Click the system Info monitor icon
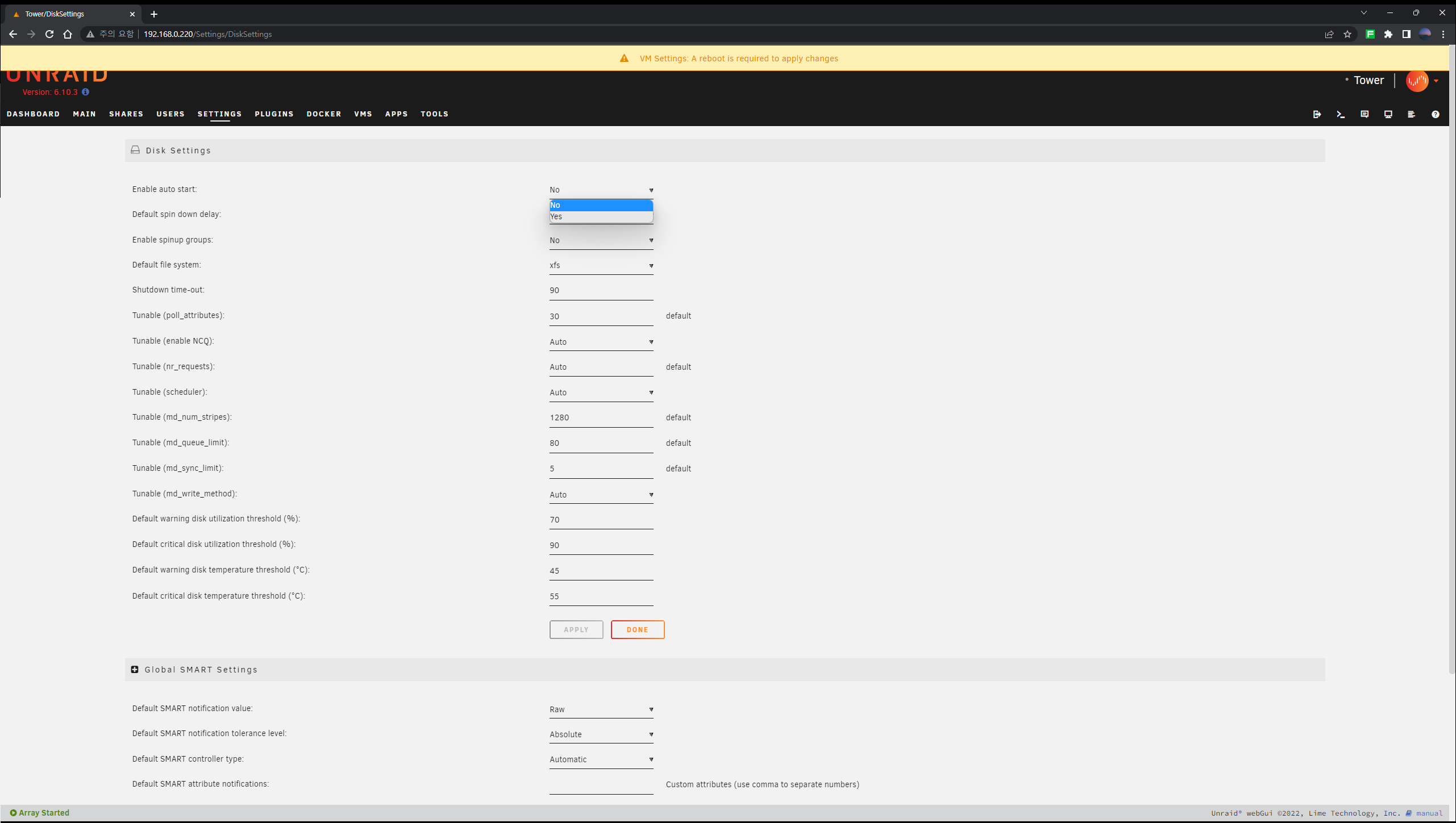The image size is (1456, 823). 1388,114
